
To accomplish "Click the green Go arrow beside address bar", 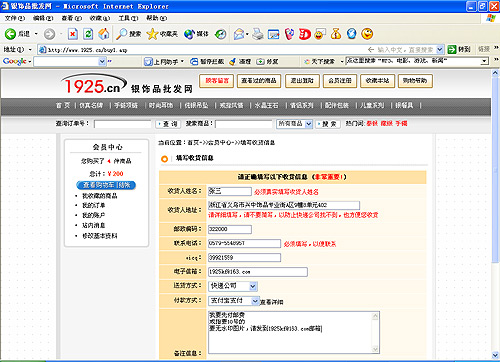I will [x=452, y=50].
